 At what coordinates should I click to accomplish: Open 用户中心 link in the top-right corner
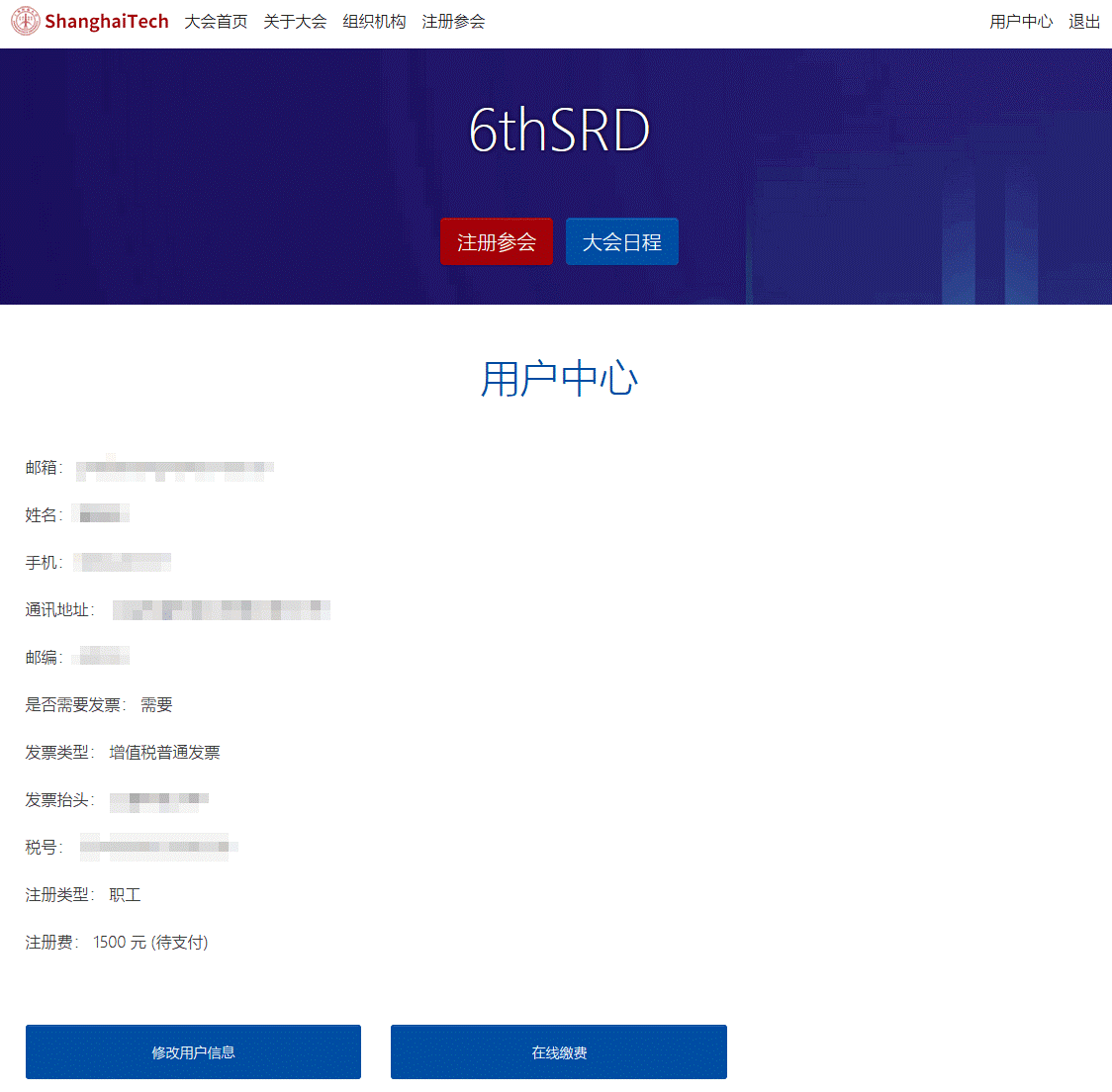[x=1021, y=22]
